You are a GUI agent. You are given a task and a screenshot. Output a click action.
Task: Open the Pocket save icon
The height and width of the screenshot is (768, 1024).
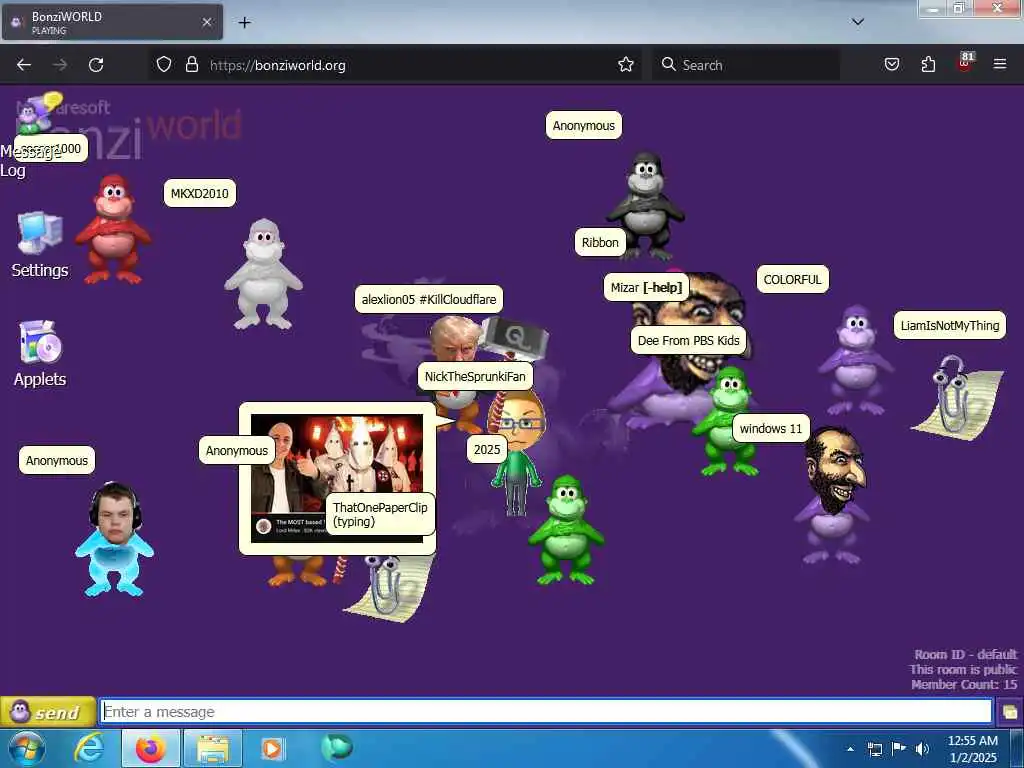pos(892,65)
